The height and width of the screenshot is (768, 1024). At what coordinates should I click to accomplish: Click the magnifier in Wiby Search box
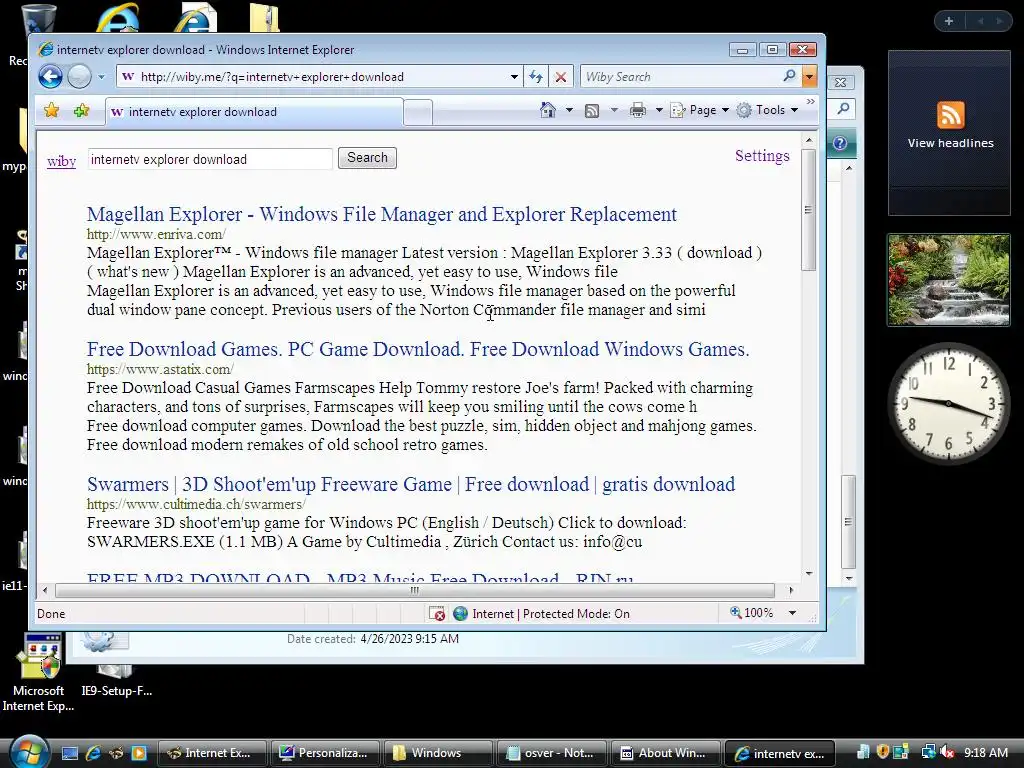[x=789, y=76]
